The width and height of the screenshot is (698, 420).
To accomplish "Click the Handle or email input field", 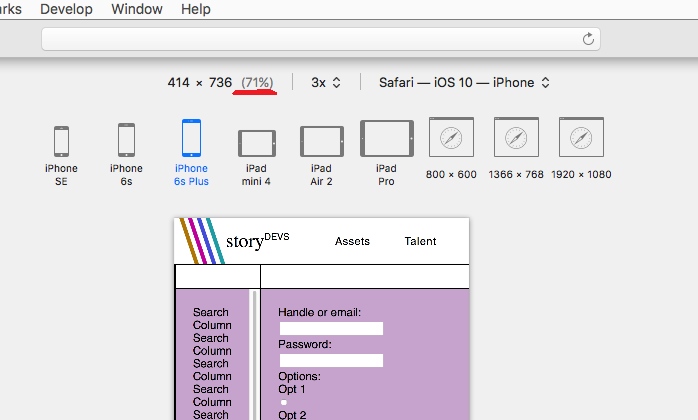I will point(331,328).
